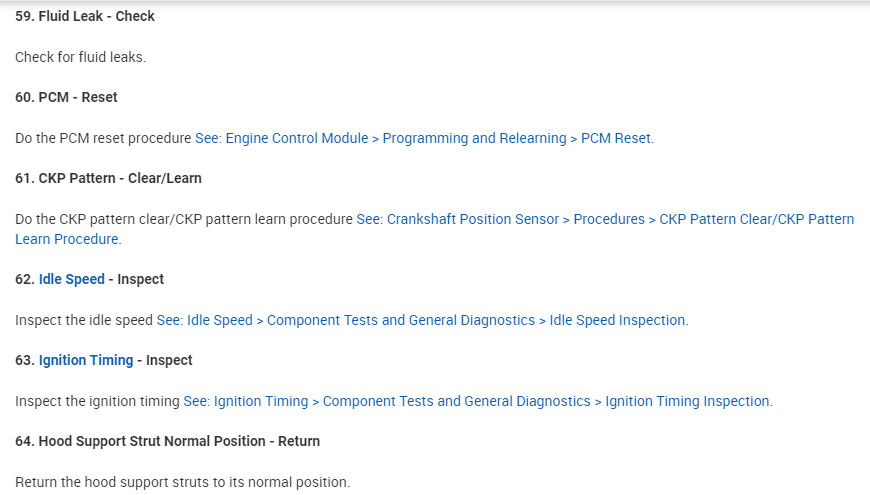This screenshot has height=495, width=870.
Task: Click the step number '62.'
Action: (x=24, y=279)
